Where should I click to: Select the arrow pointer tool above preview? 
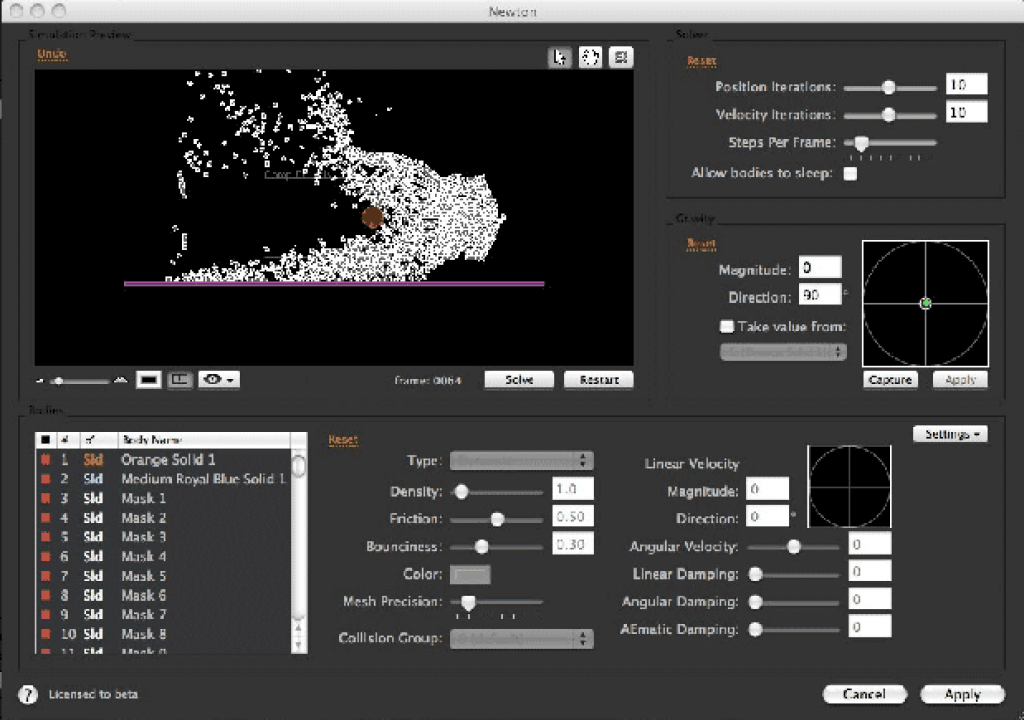(x=560, y=57)
